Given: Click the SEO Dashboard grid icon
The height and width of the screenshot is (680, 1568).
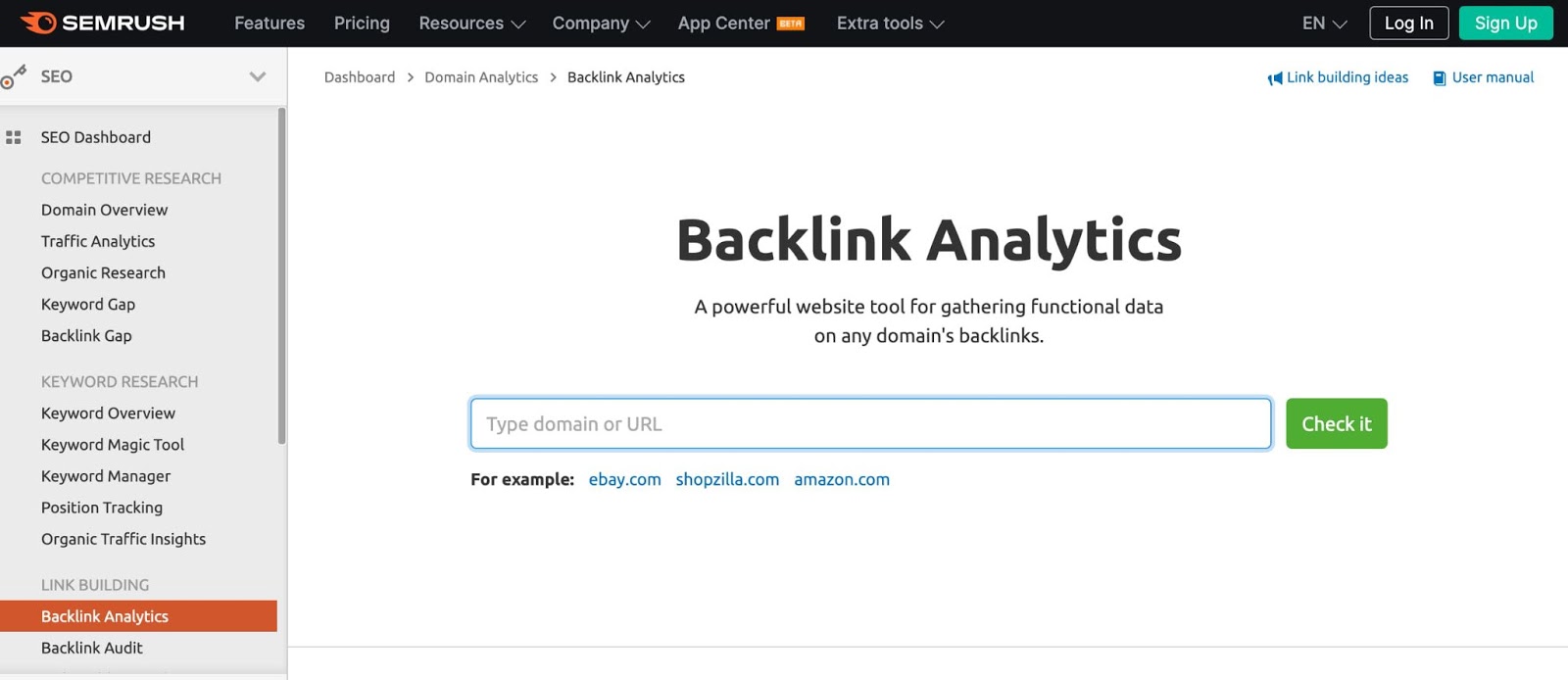Looking at the screenshot, I should tap(14, 137).
